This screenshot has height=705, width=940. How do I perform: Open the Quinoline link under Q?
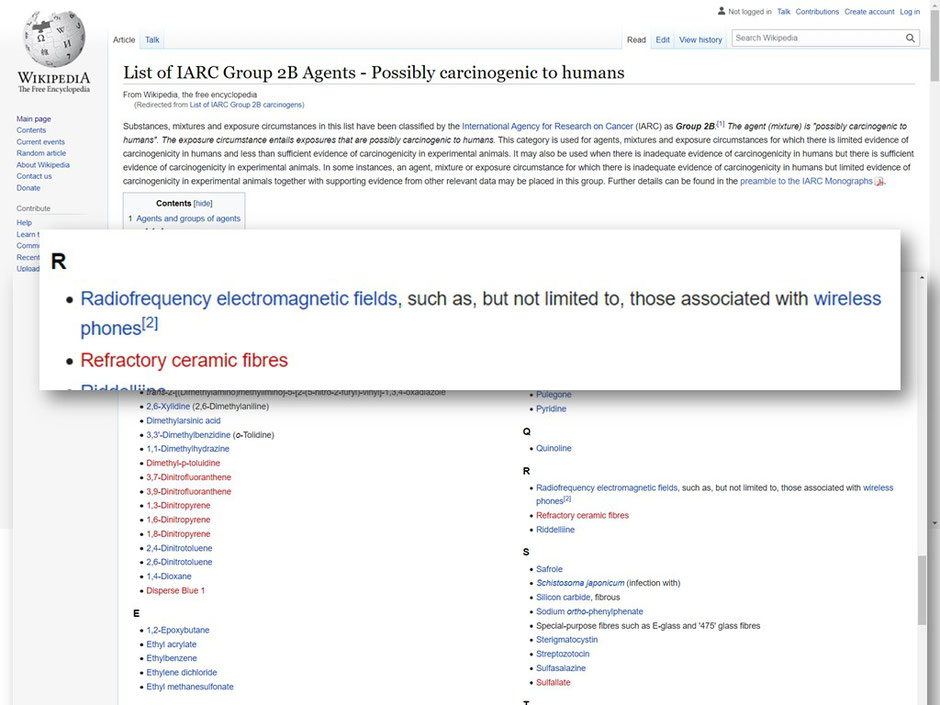click(554, 448)
